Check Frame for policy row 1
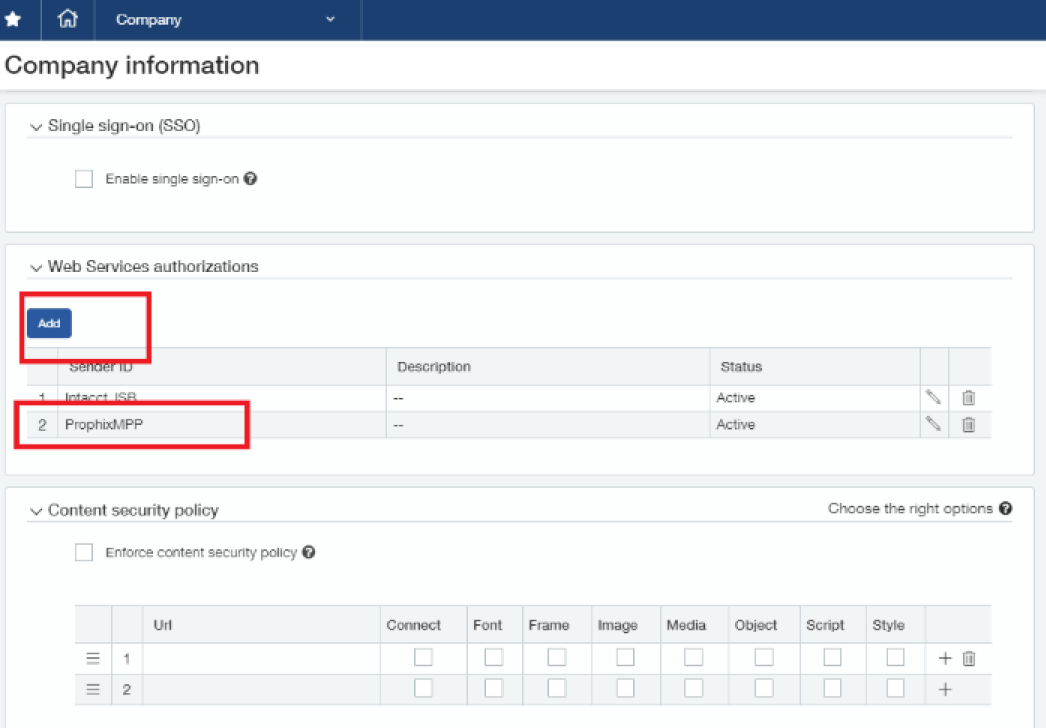The image size is (1046, 728). (556, 657)
